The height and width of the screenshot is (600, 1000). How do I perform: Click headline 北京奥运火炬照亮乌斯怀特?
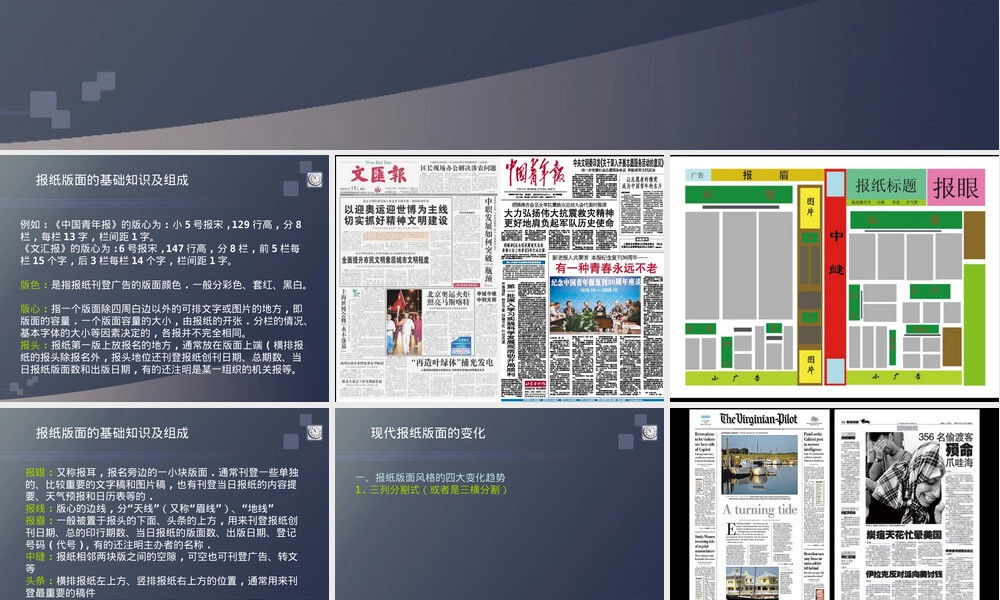(x=448, y=298)
